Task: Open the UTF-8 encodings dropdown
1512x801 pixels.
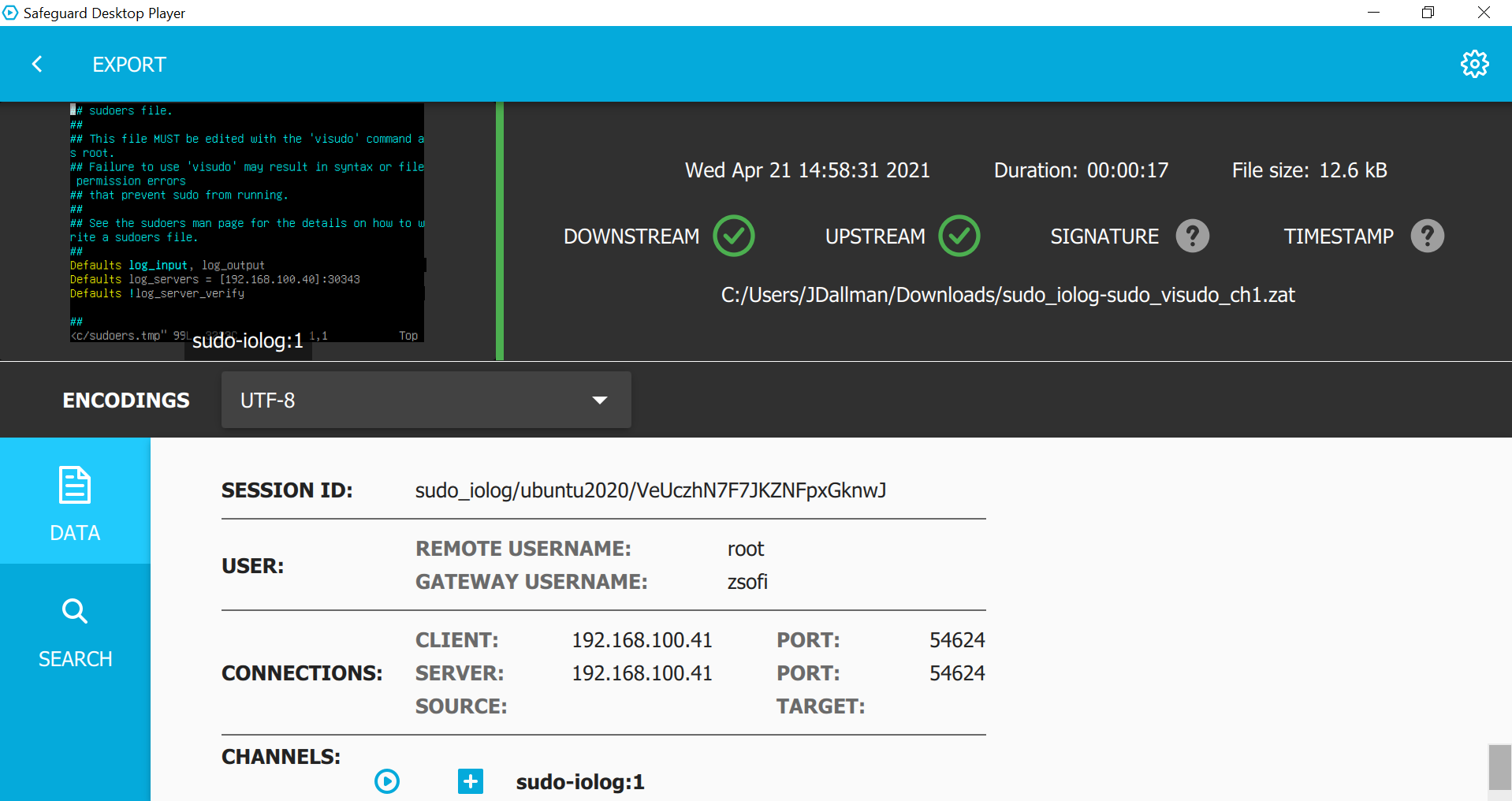Action: [x=426, y=400]
